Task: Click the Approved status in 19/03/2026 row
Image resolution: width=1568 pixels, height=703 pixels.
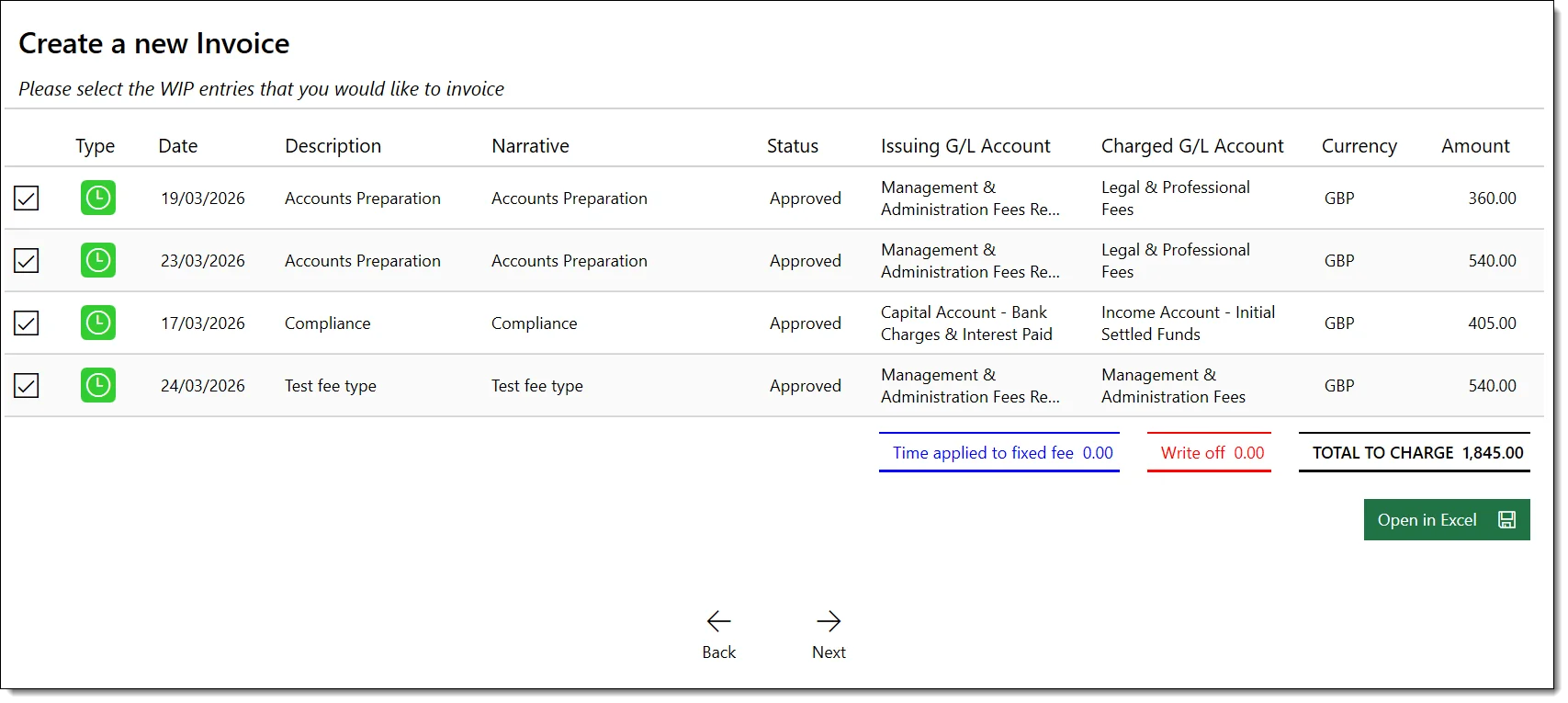Action: [806, 198]
